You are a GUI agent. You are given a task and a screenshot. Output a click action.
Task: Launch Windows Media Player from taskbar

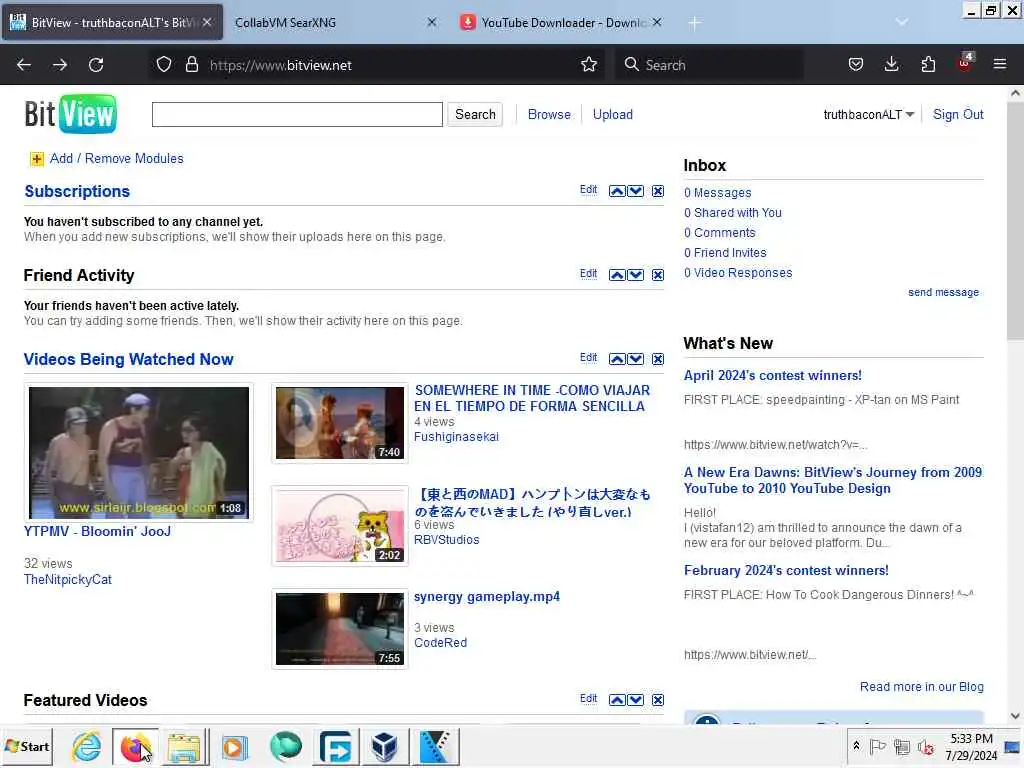coord(235,746)
